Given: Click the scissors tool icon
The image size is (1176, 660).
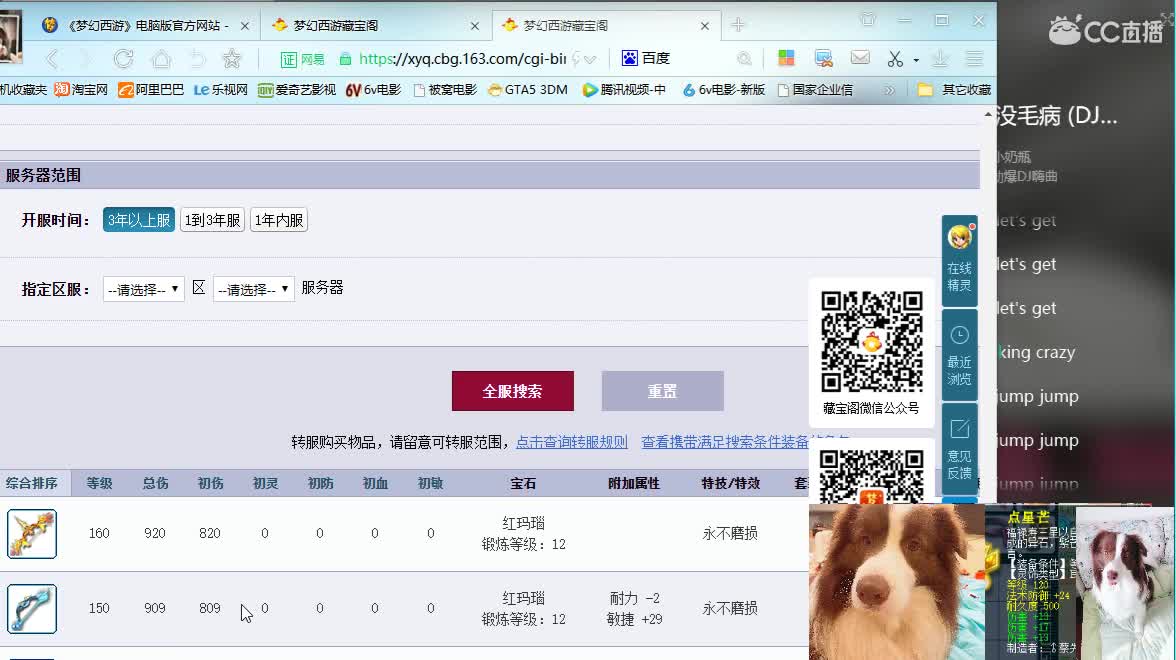Looking at the screenshot, I should [x=895, y=58].
